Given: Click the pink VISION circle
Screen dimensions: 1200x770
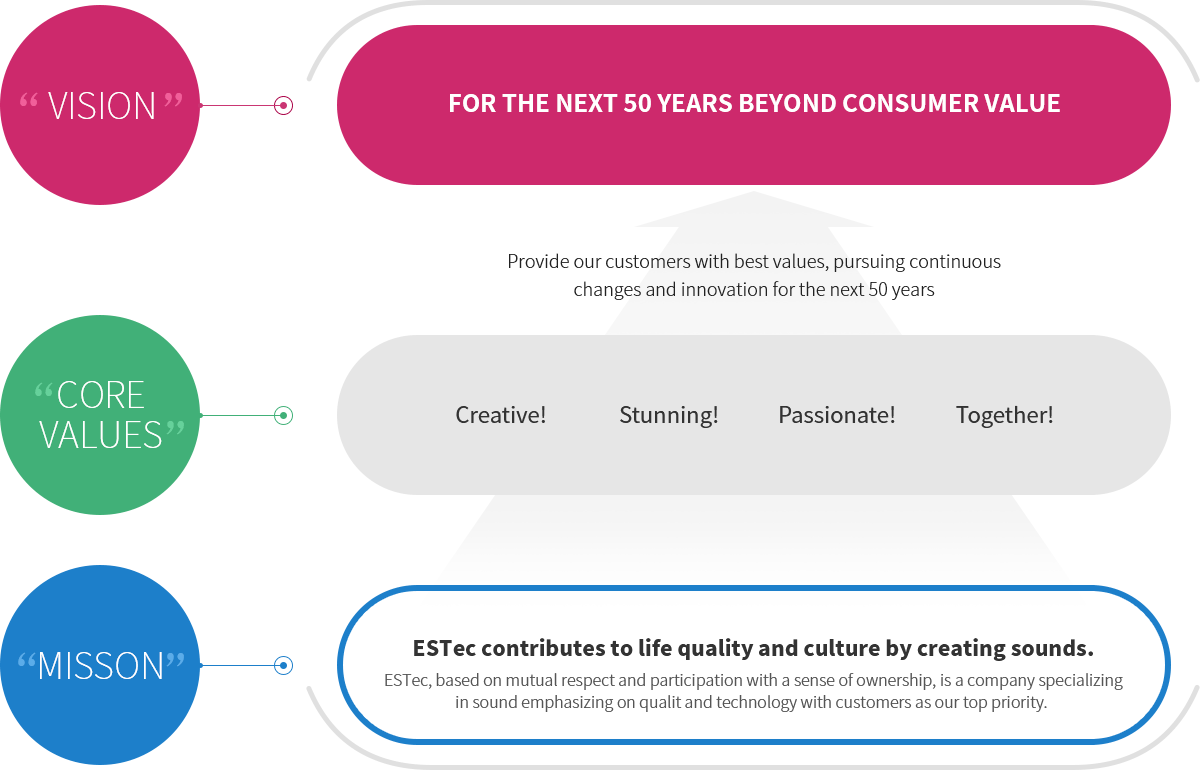Looking at the screenshot, I should click(100, 105).
